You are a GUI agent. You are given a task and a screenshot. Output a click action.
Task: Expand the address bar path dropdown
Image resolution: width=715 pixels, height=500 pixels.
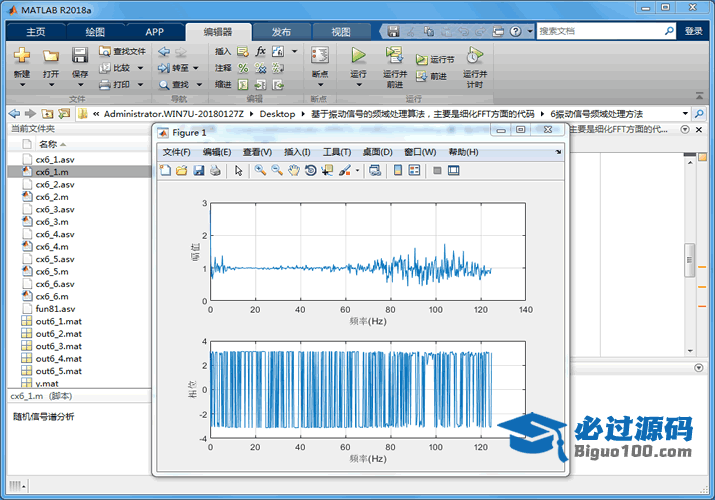685,114
